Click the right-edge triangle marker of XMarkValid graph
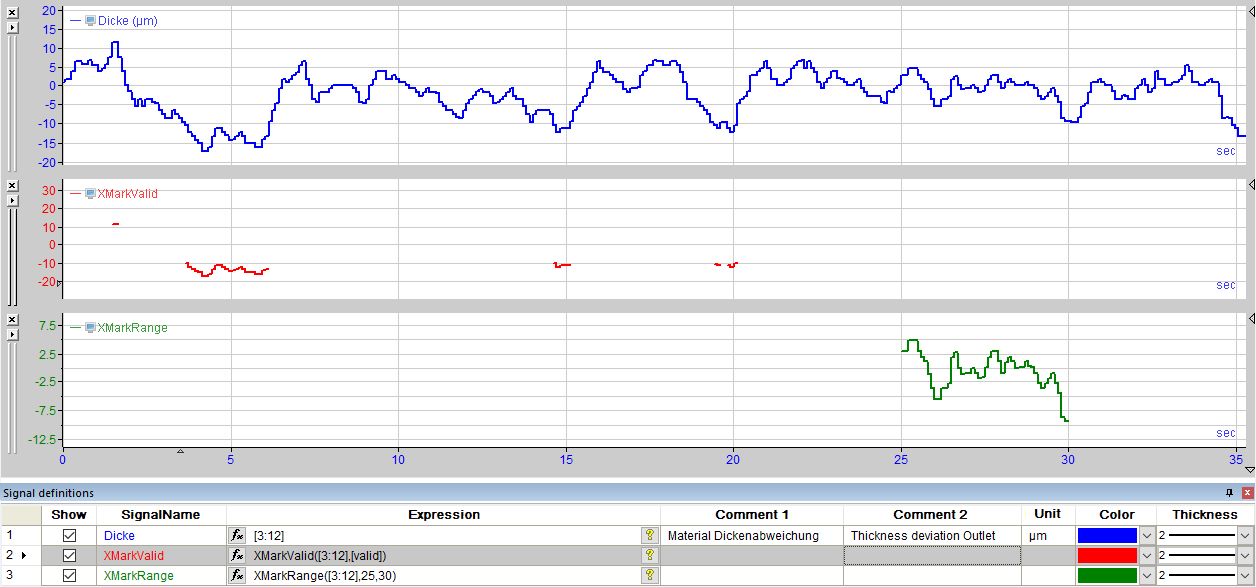This screenshot has width=1256, height=587. [1251, 185]
